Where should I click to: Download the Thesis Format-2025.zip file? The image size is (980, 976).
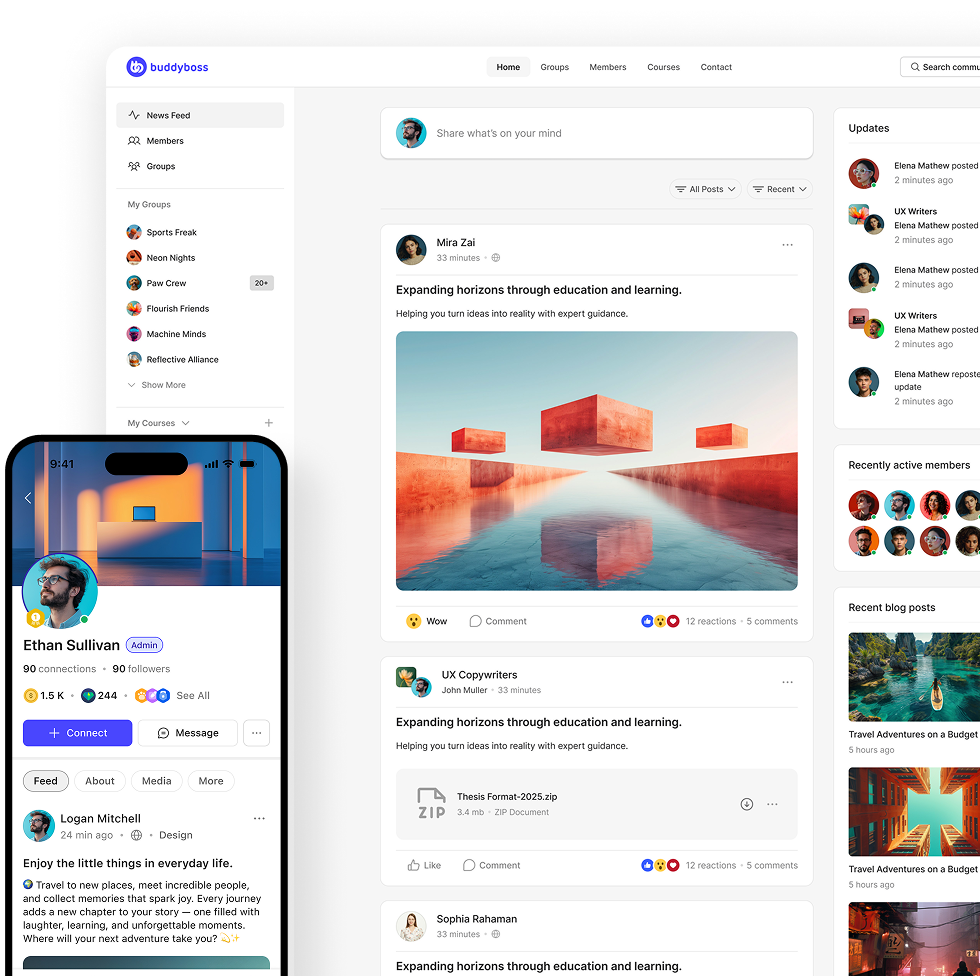(747, 804)
